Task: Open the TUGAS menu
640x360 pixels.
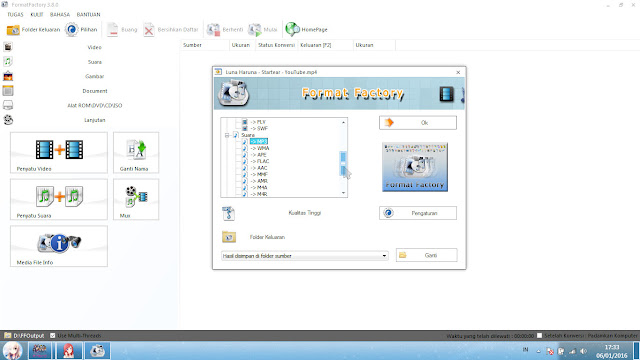Action: [x=16, y=14]
